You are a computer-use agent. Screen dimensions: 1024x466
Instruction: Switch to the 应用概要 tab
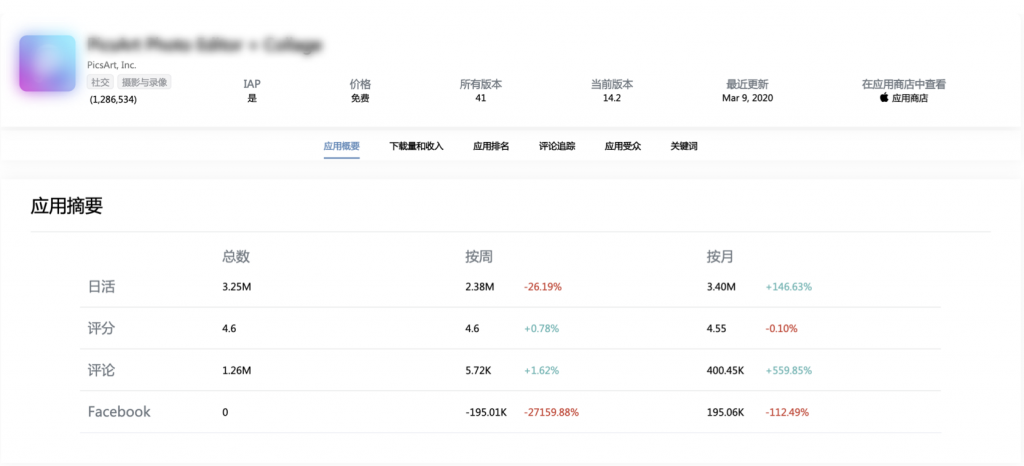342,146
